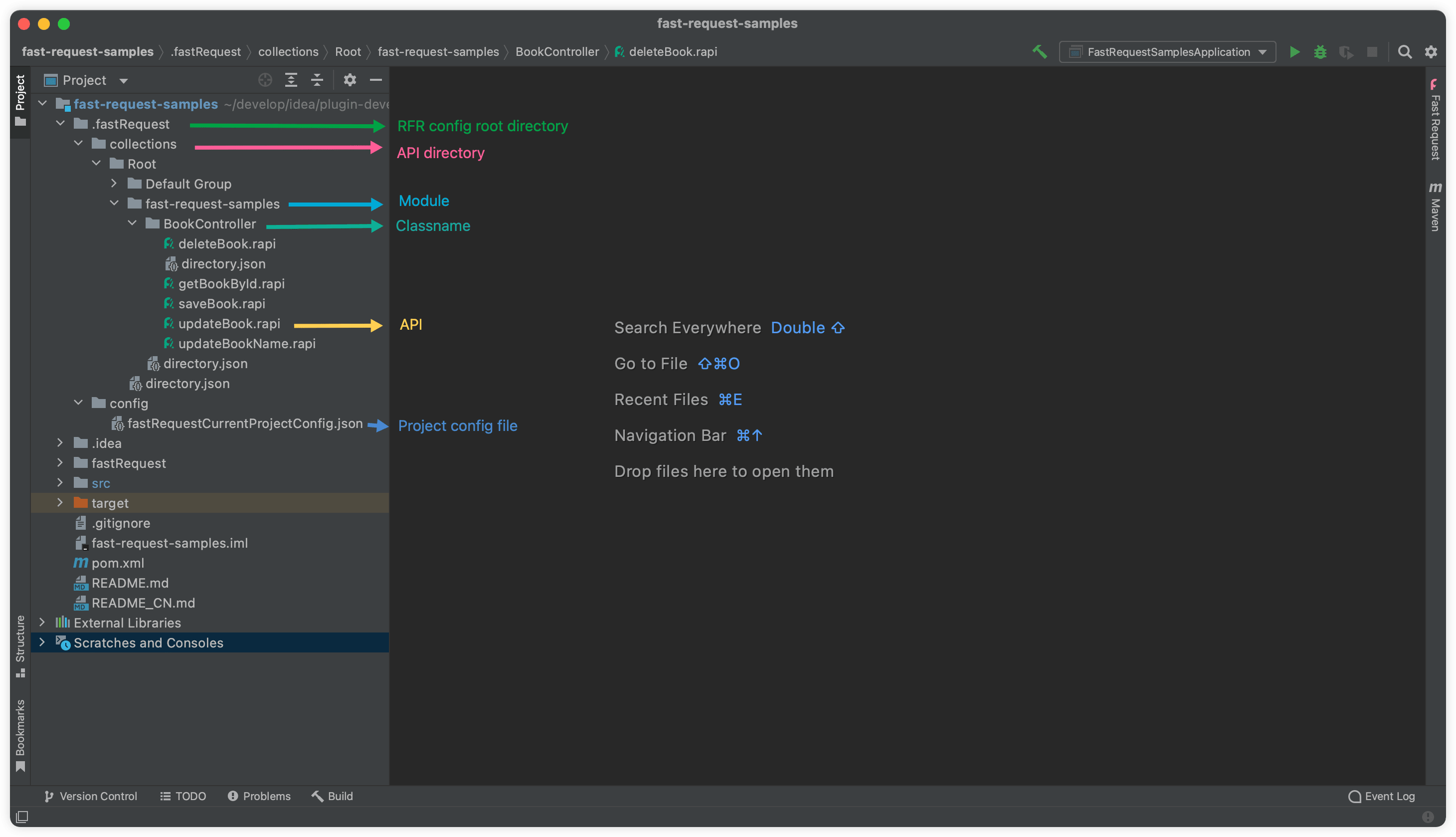
Task: Expand all project tree nodes icon
Action: (x=291, y=80)
